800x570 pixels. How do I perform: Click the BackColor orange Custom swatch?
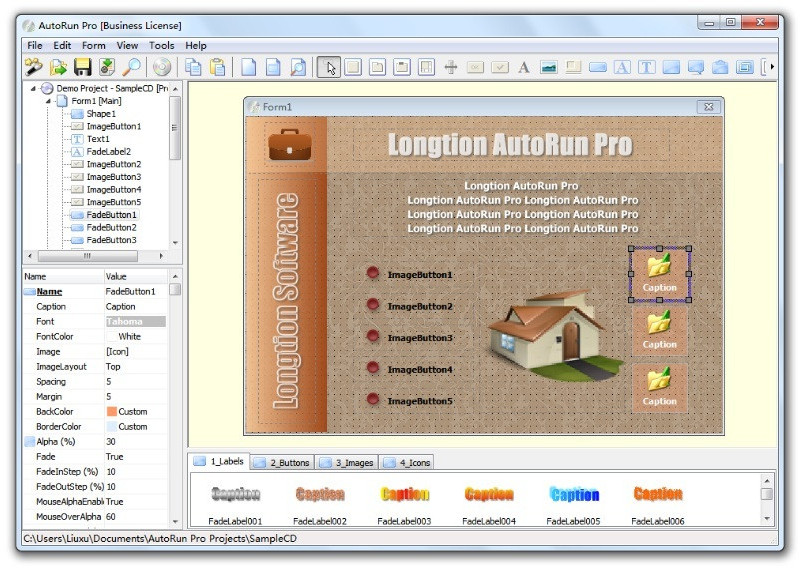(x=112, y=412)
